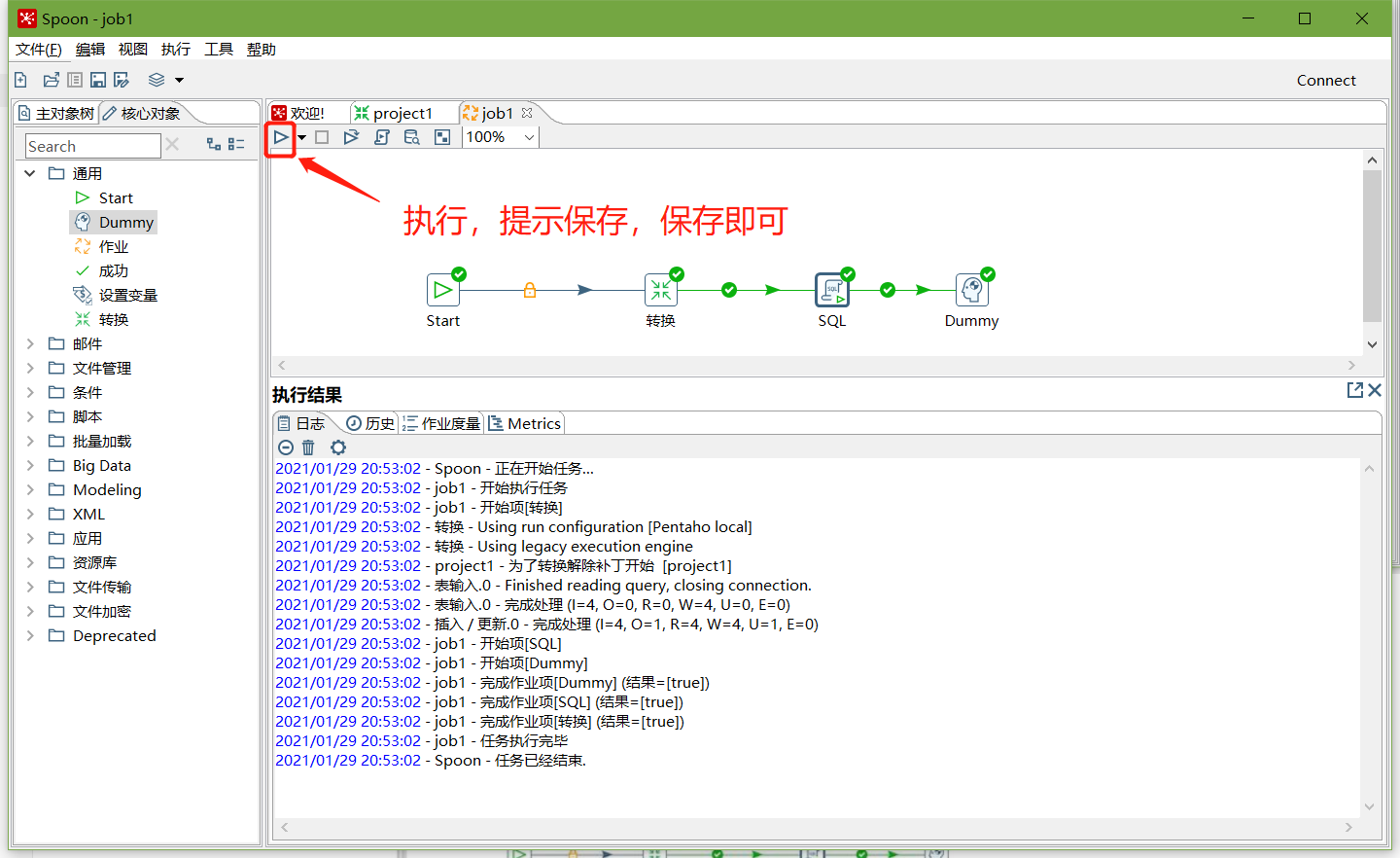Open the 文件 menu
This screenshot has width=1400, height=858.
pos(39,50)
